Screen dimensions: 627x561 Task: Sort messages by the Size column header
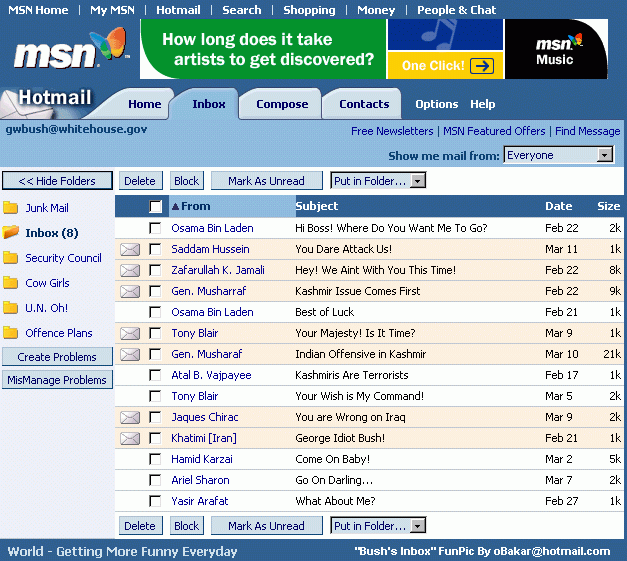tap(609, 206)
